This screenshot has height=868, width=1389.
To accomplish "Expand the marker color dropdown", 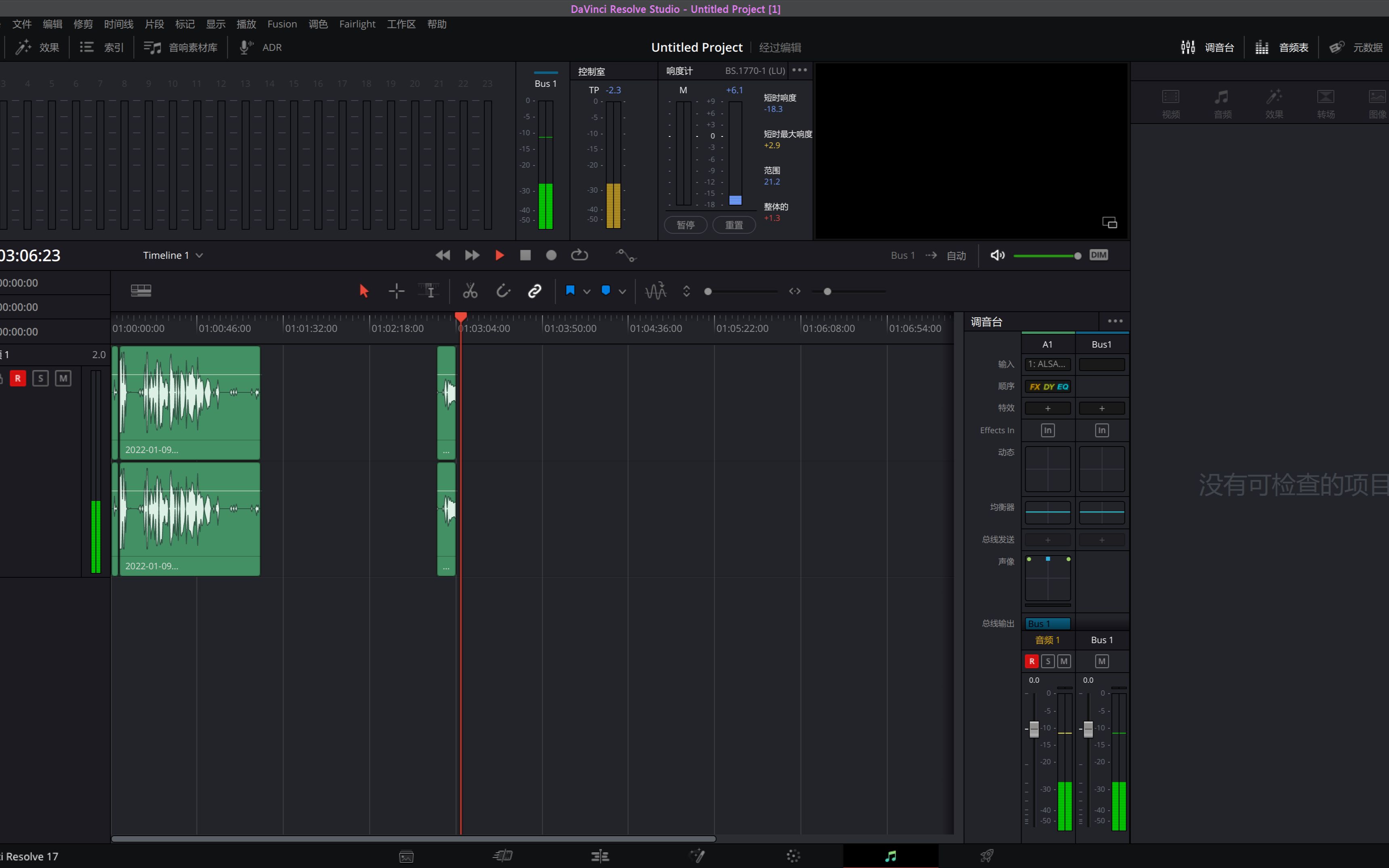I will tap(622, 291).
